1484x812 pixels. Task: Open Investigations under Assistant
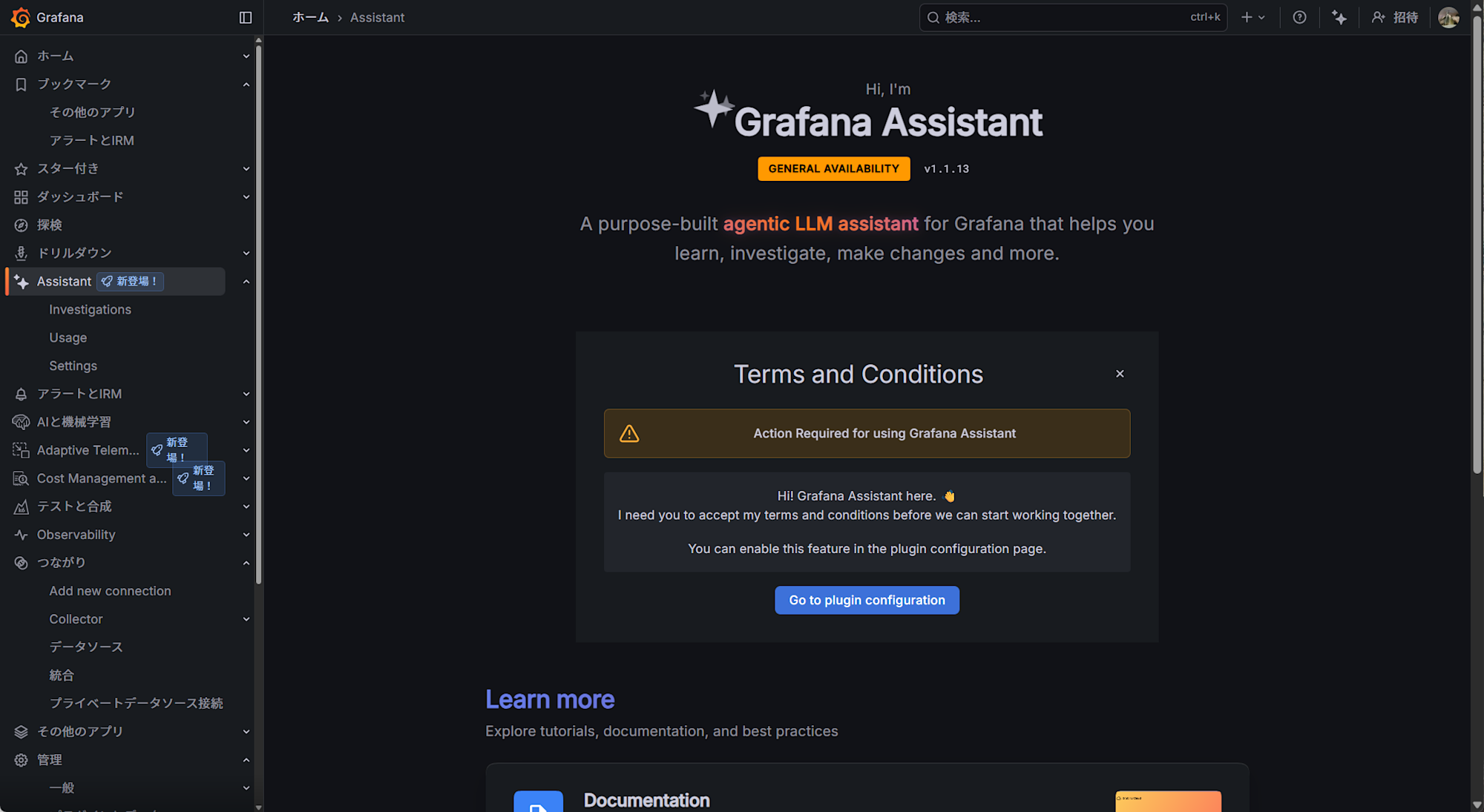(90, 310)
